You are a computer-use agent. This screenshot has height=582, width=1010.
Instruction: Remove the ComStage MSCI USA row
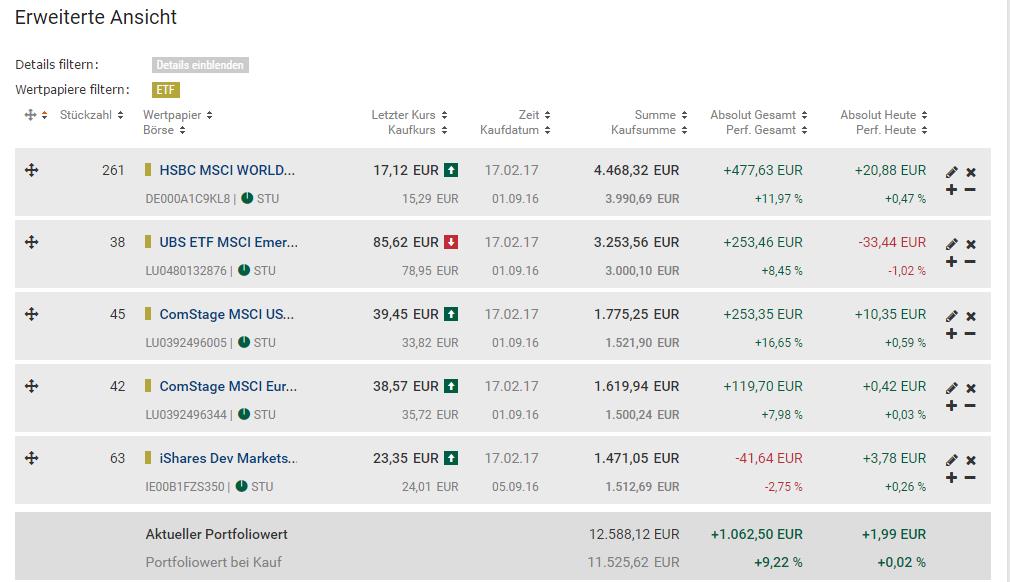pos(971,317)
